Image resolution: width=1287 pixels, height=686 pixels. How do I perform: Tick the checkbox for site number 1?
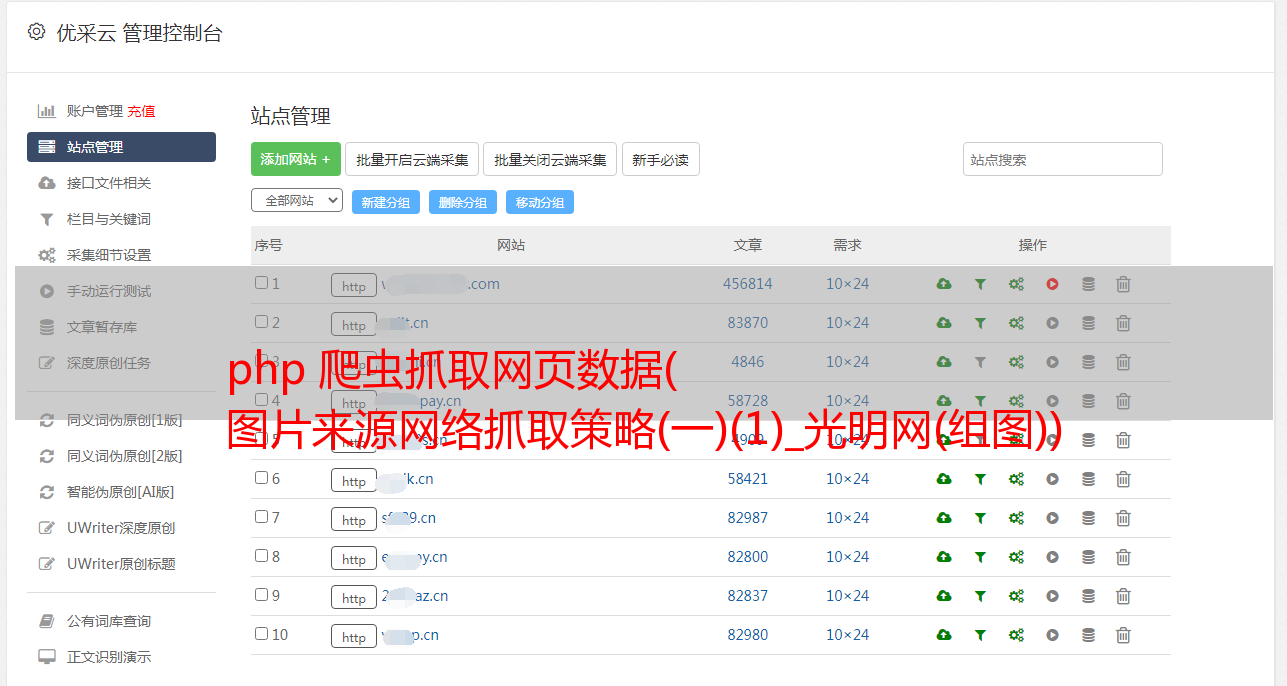pos(261,283)
